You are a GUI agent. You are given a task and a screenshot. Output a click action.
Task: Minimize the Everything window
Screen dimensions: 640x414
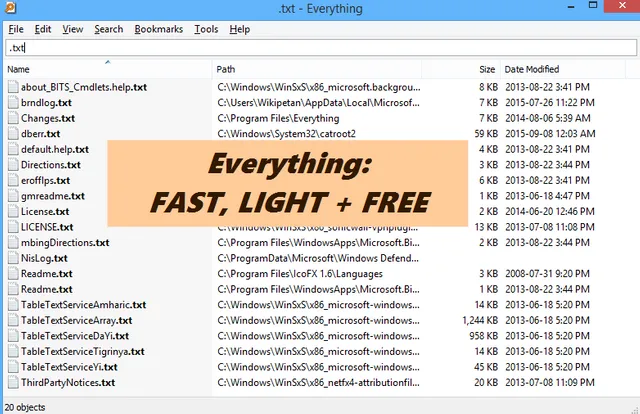(571, 7)
